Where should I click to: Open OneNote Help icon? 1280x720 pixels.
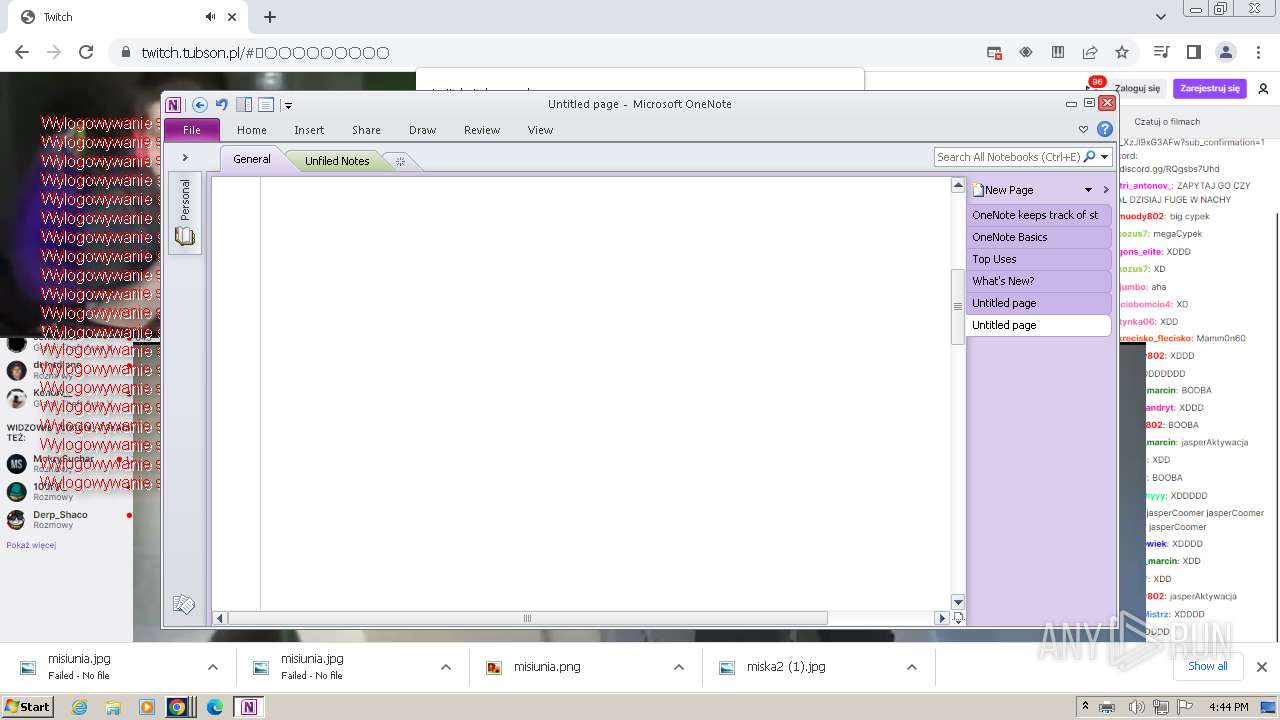(x=1105, y=129)
